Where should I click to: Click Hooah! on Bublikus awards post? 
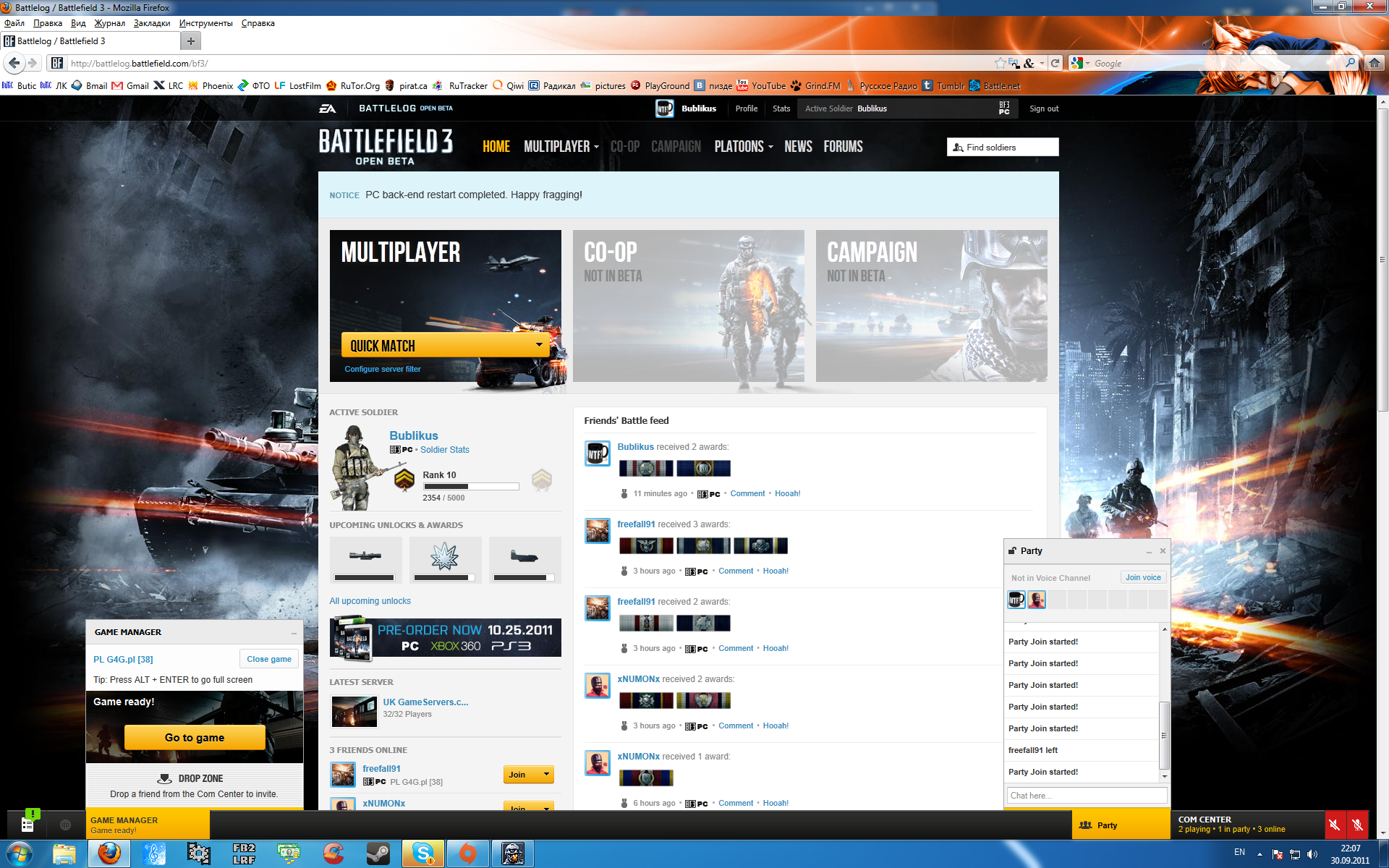[x=787, y=493]
